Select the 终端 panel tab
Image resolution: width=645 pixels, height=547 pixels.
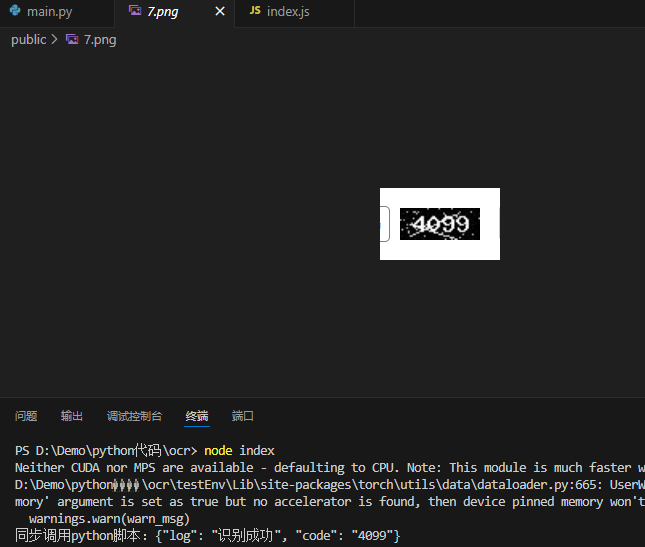coord(197,416)
